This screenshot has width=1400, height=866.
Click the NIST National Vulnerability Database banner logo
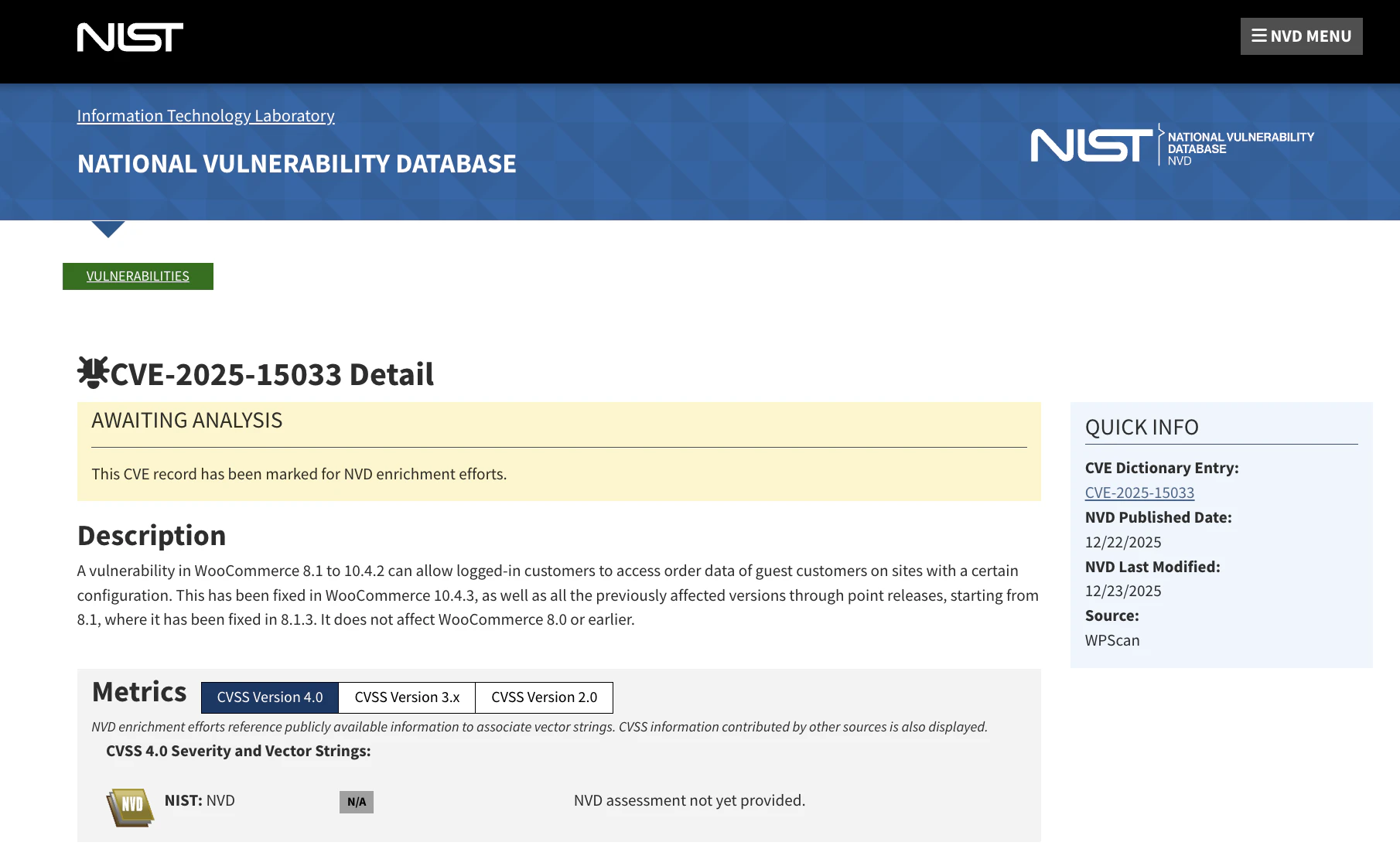(1173, 145)
